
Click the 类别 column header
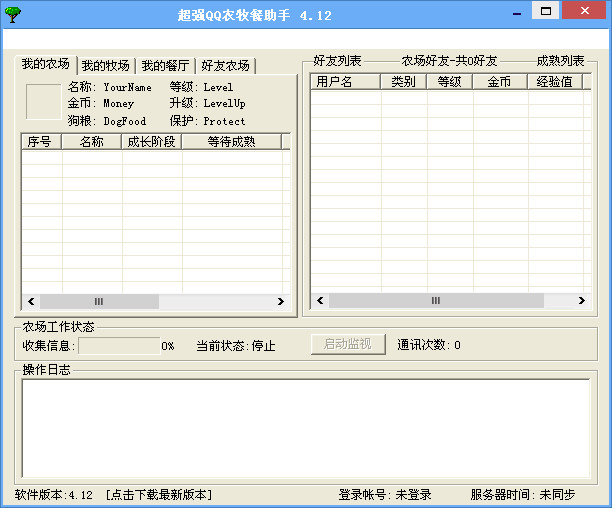[404, 82]
